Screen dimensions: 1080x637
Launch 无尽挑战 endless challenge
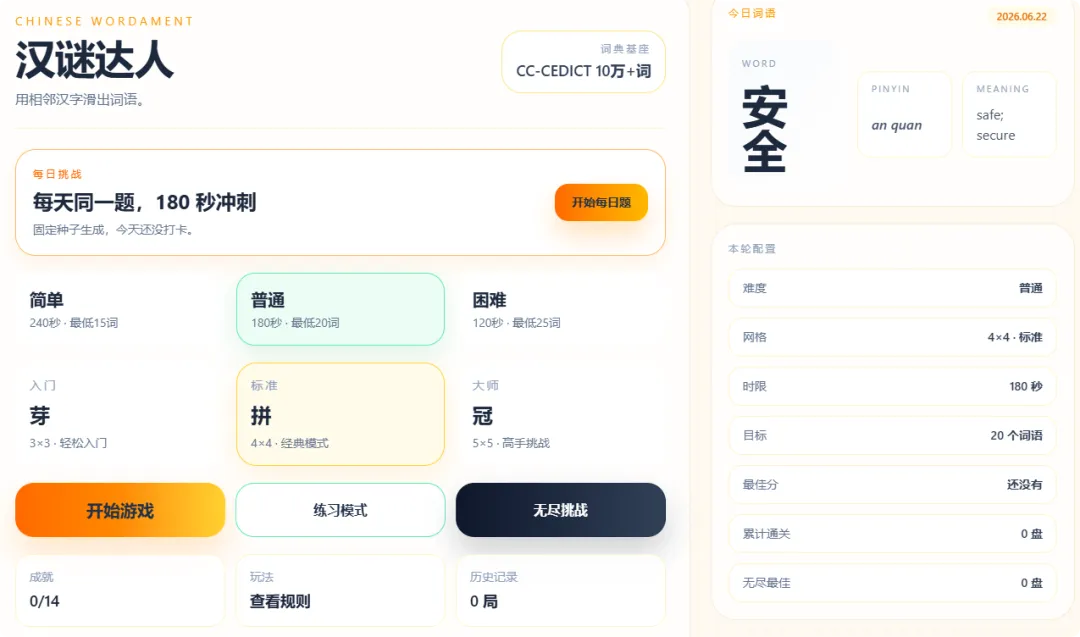(561, 510)
